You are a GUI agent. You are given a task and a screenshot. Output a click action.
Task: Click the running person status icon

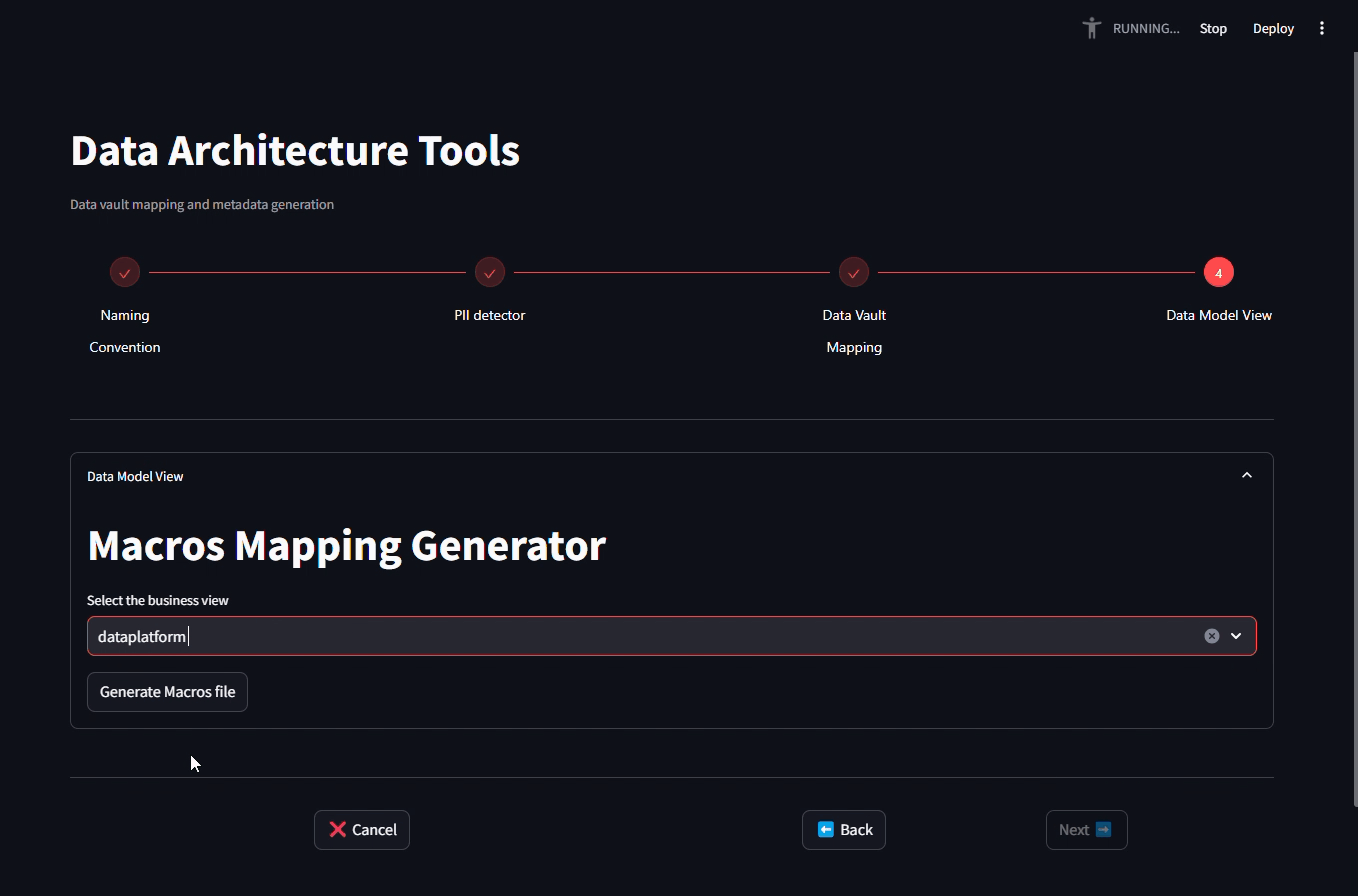pos(1091,27)
